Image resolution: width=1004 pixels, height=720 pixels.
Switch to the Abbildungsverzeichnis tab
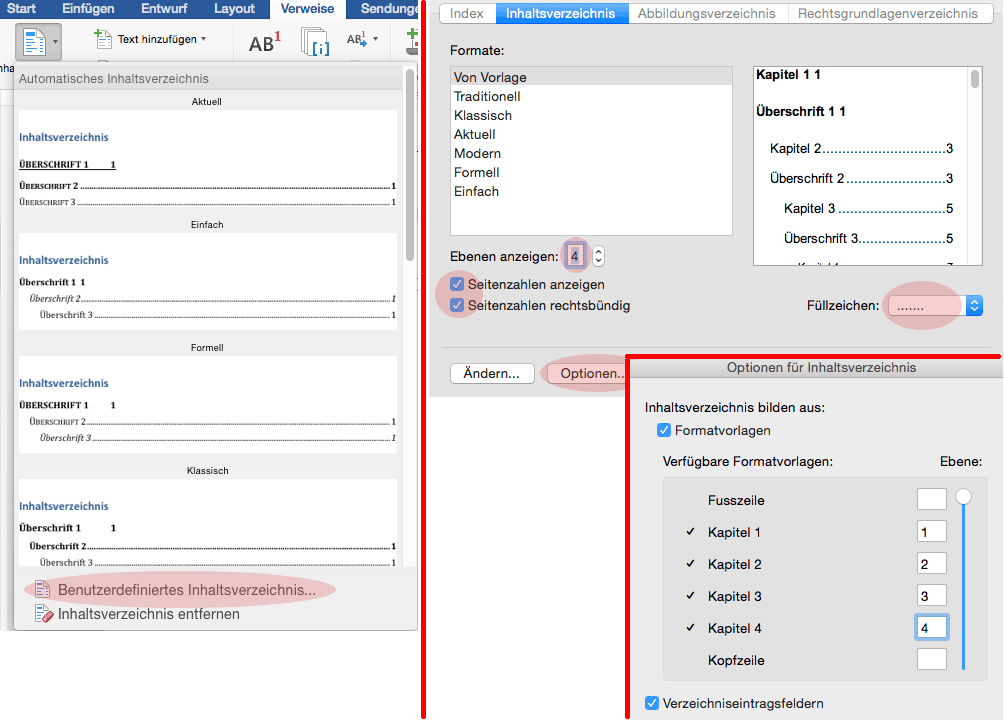pyautogui.click(x=707, y=14)
